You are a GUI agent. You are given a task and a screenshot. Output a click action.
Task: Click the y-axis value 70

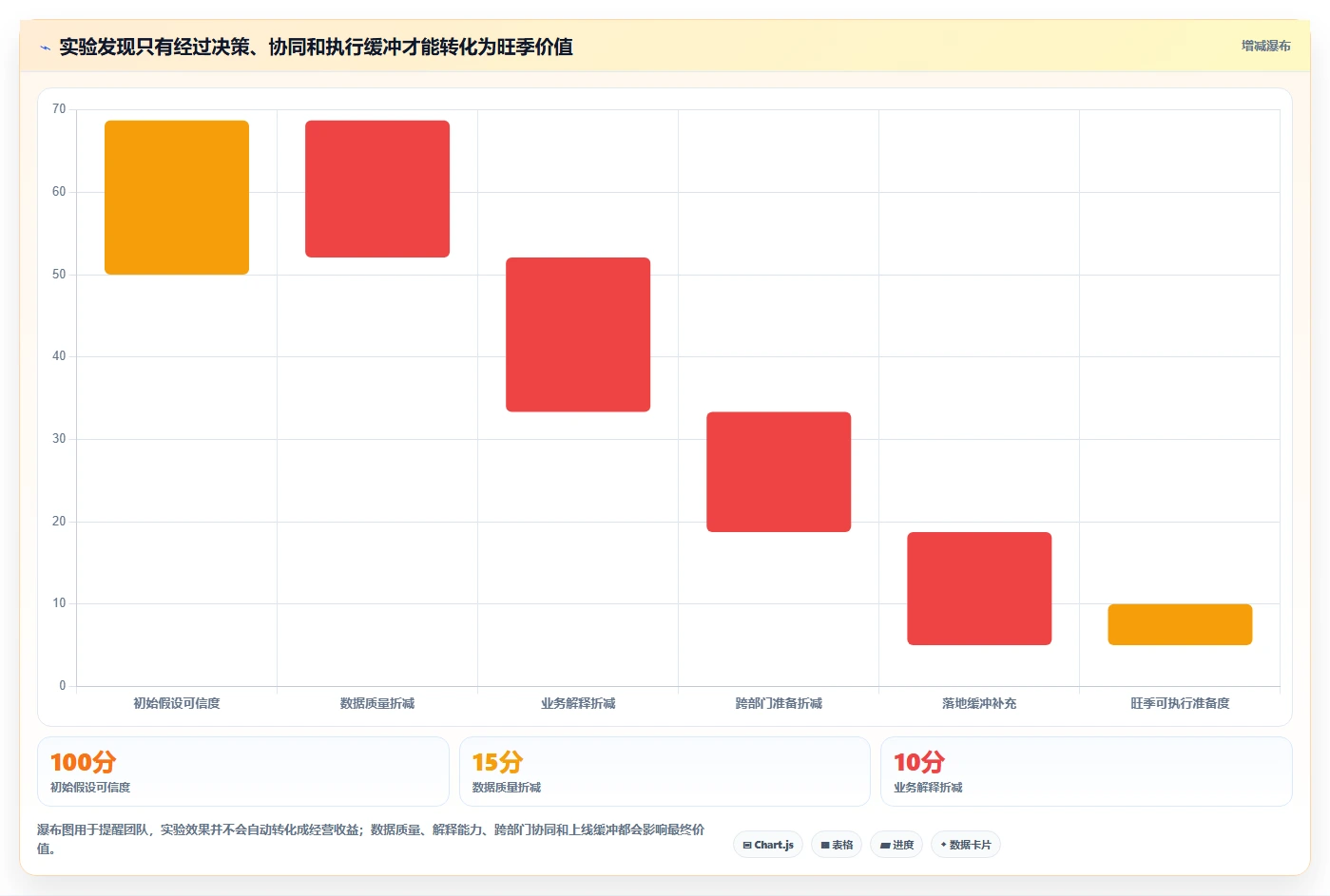(59, 109)
